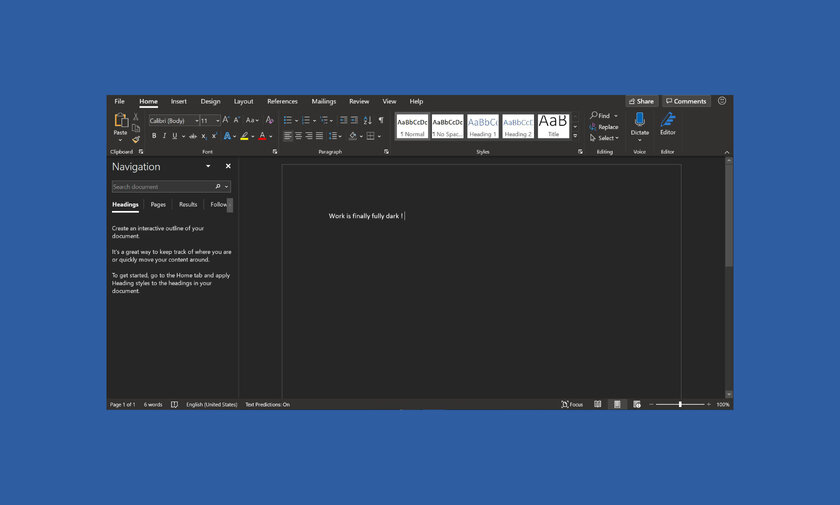The image size is (840, 505).
Task: Collapse the ribbon with chevron
Action: click(x=727, y=152)
